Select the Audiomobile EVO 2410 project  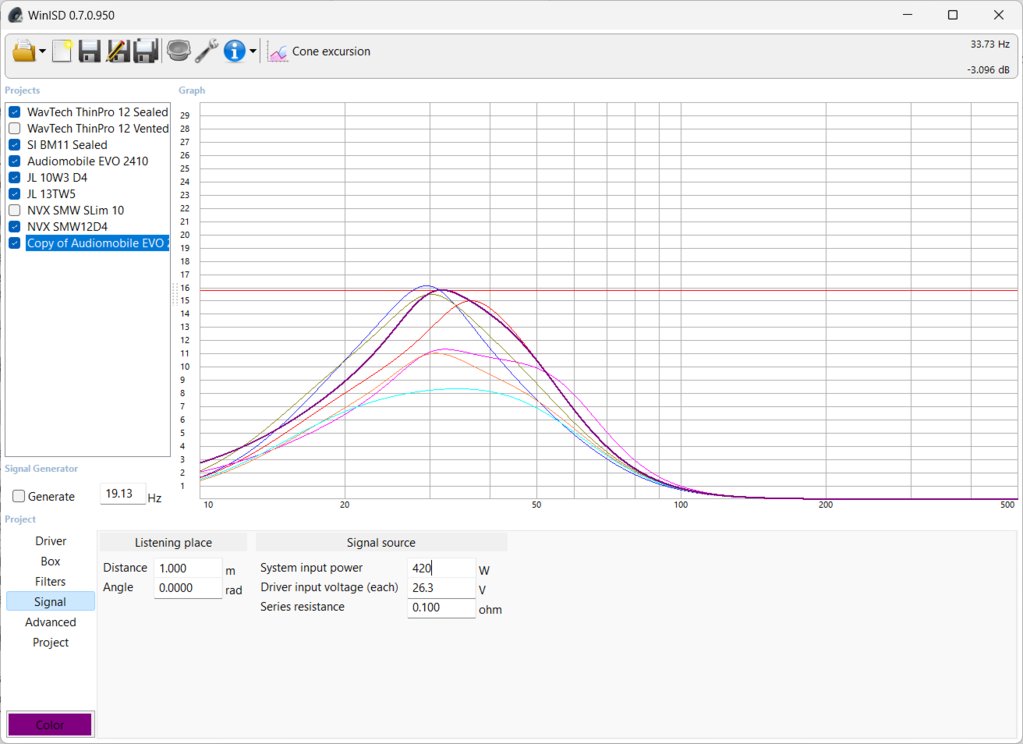point(87,161)
